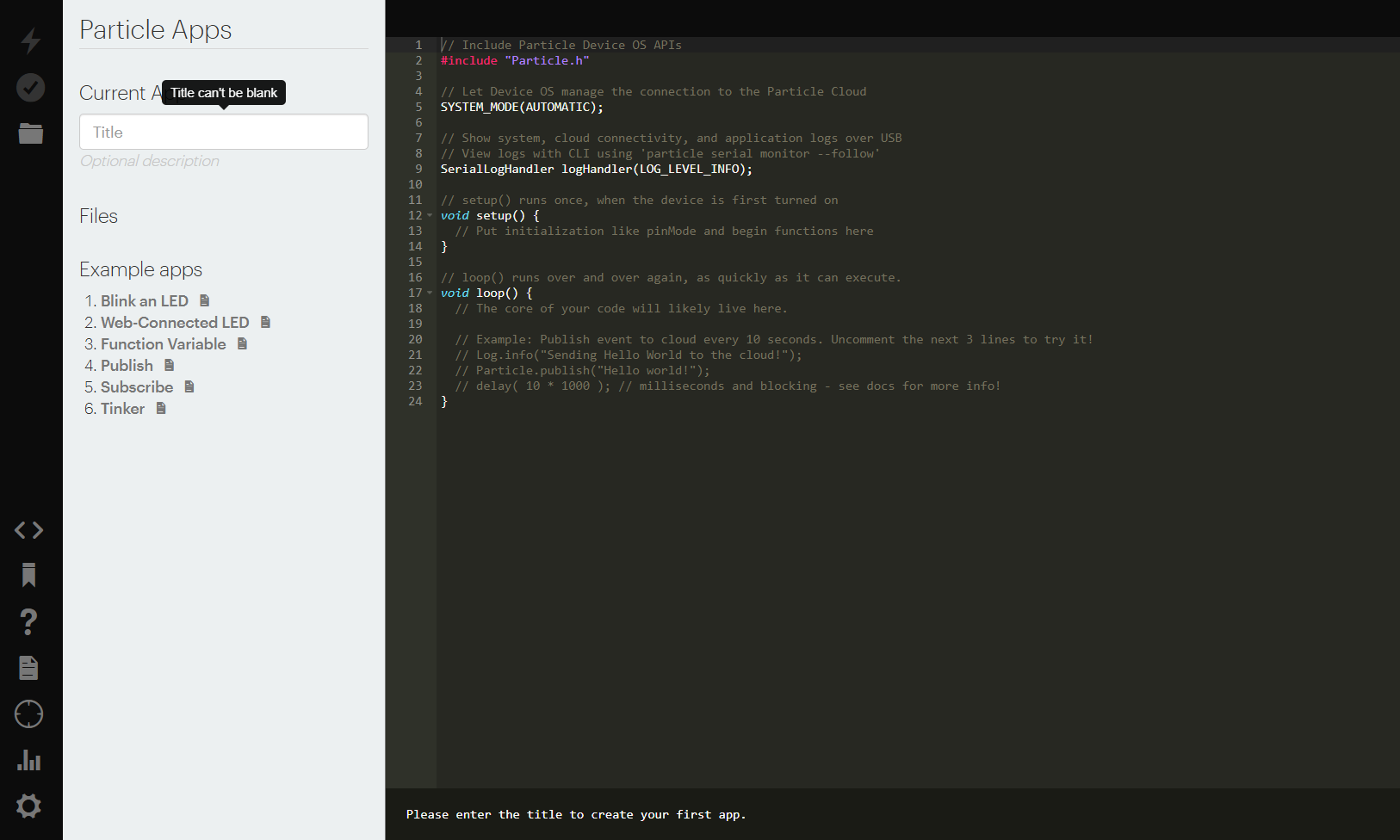Click the Files section header

point(98,216)
